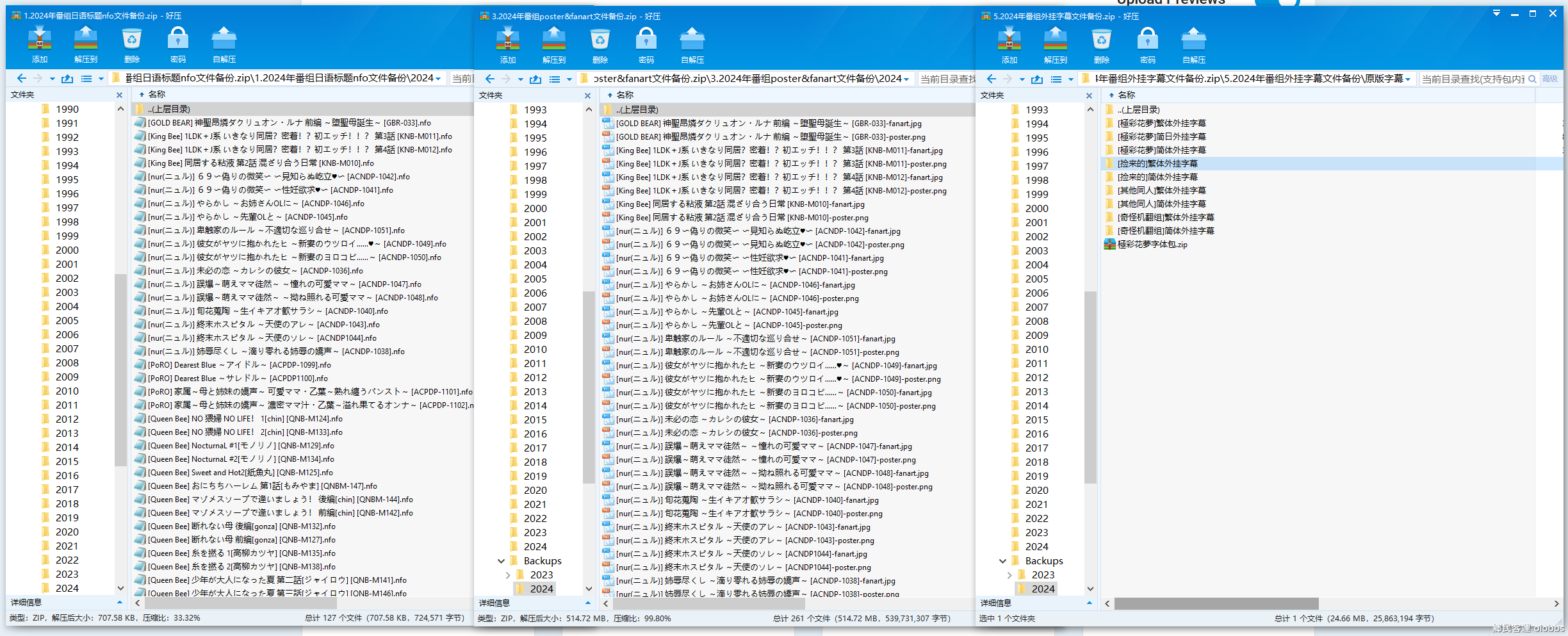Open ..(上层目录) in the nfo window
Image resolution: width=1568 pixels, height=636 pixels.
(168, 109)
